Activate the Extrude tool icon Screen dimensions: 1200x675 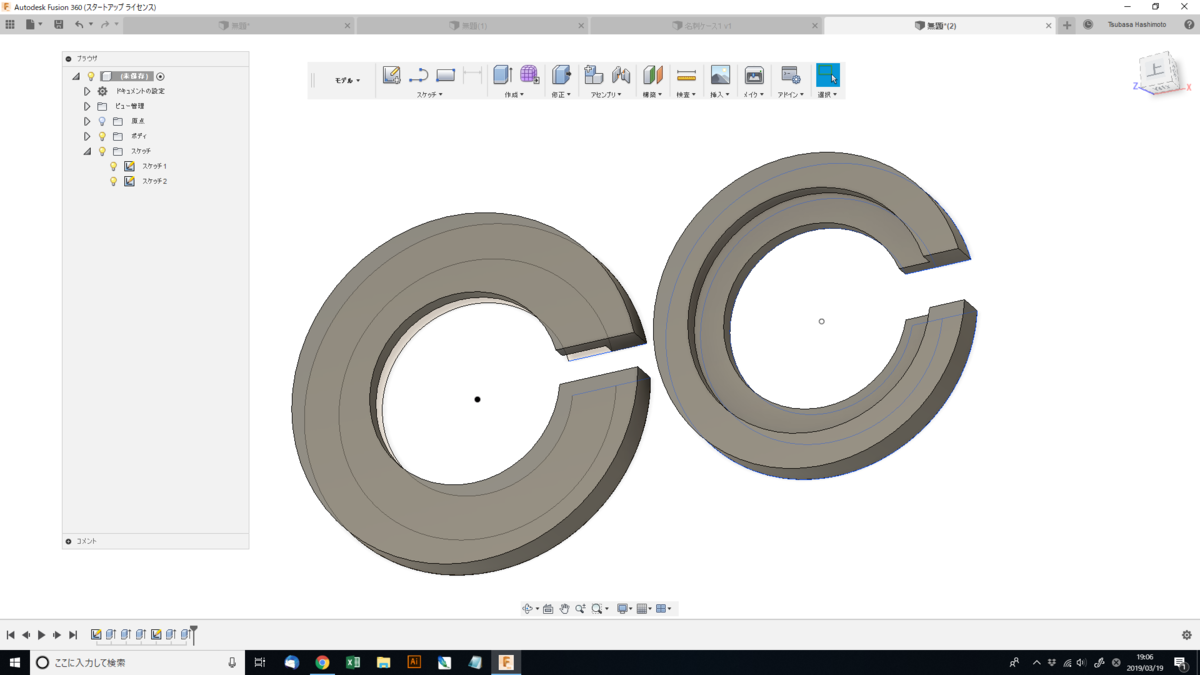(x=503, y=75)
